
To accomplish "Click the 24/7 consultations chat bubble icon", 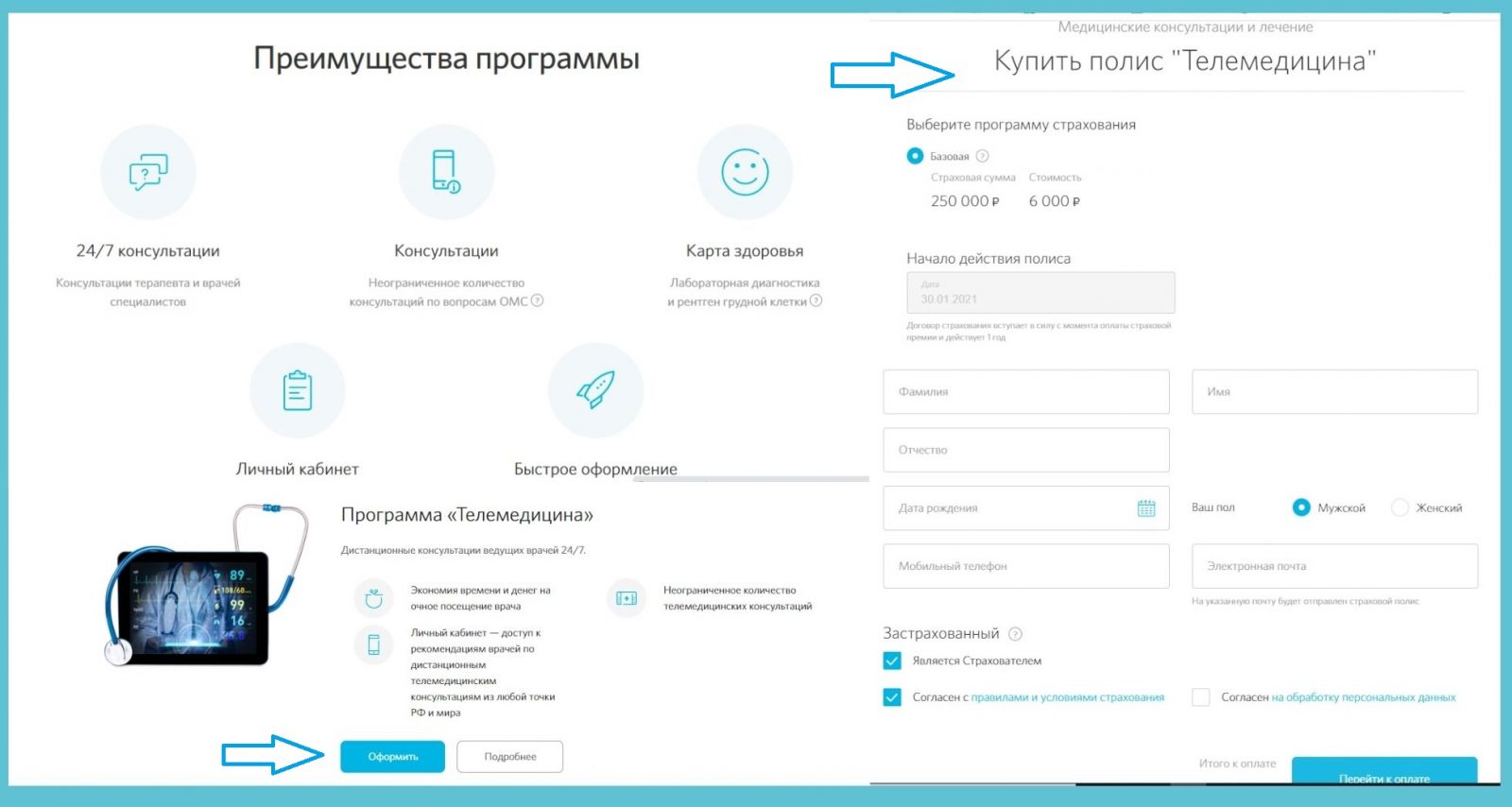I will 148,172.
